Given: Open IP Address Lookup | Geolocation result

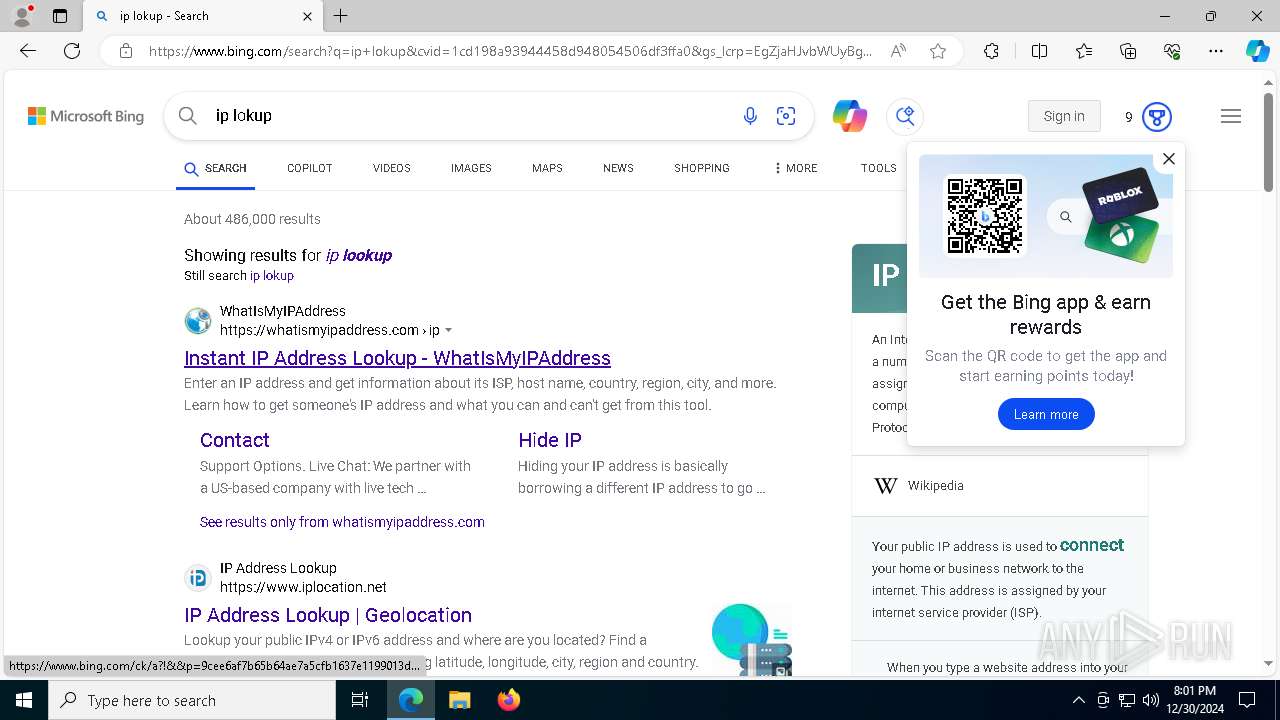Looking at the screenshot, I should click(328, 615).
